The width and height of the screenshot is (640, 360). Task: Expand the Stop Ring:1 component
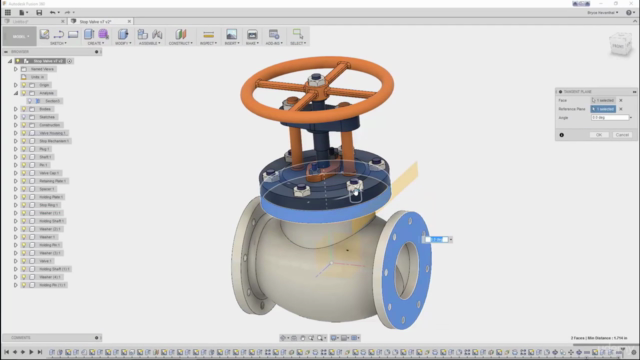click(x=16, y=205)
